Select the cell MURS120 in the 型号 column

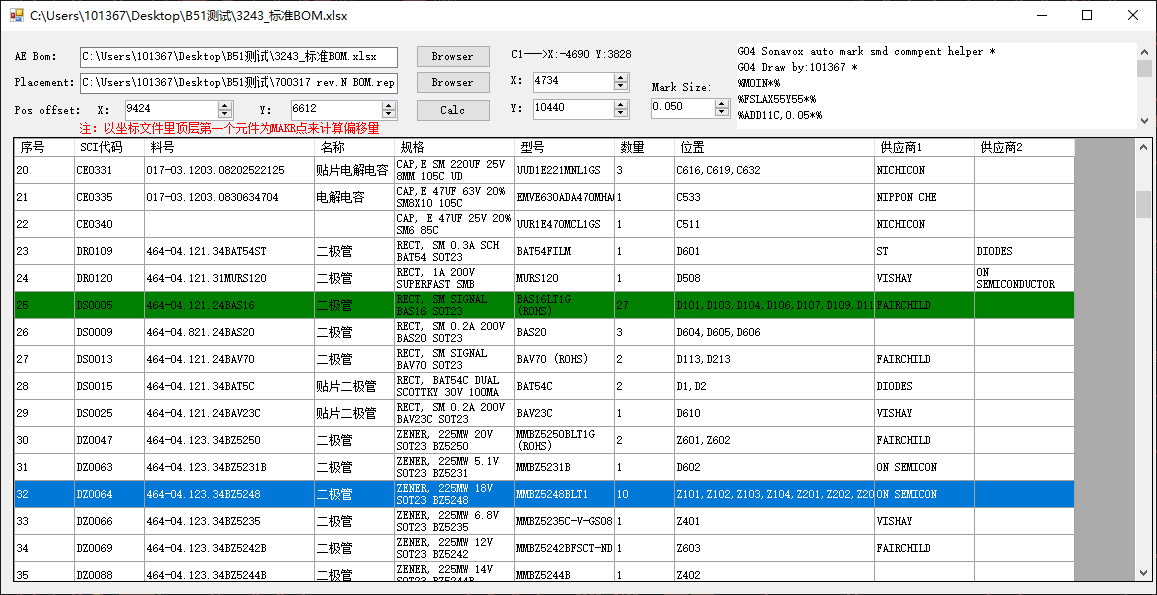(x=564, y=278)
